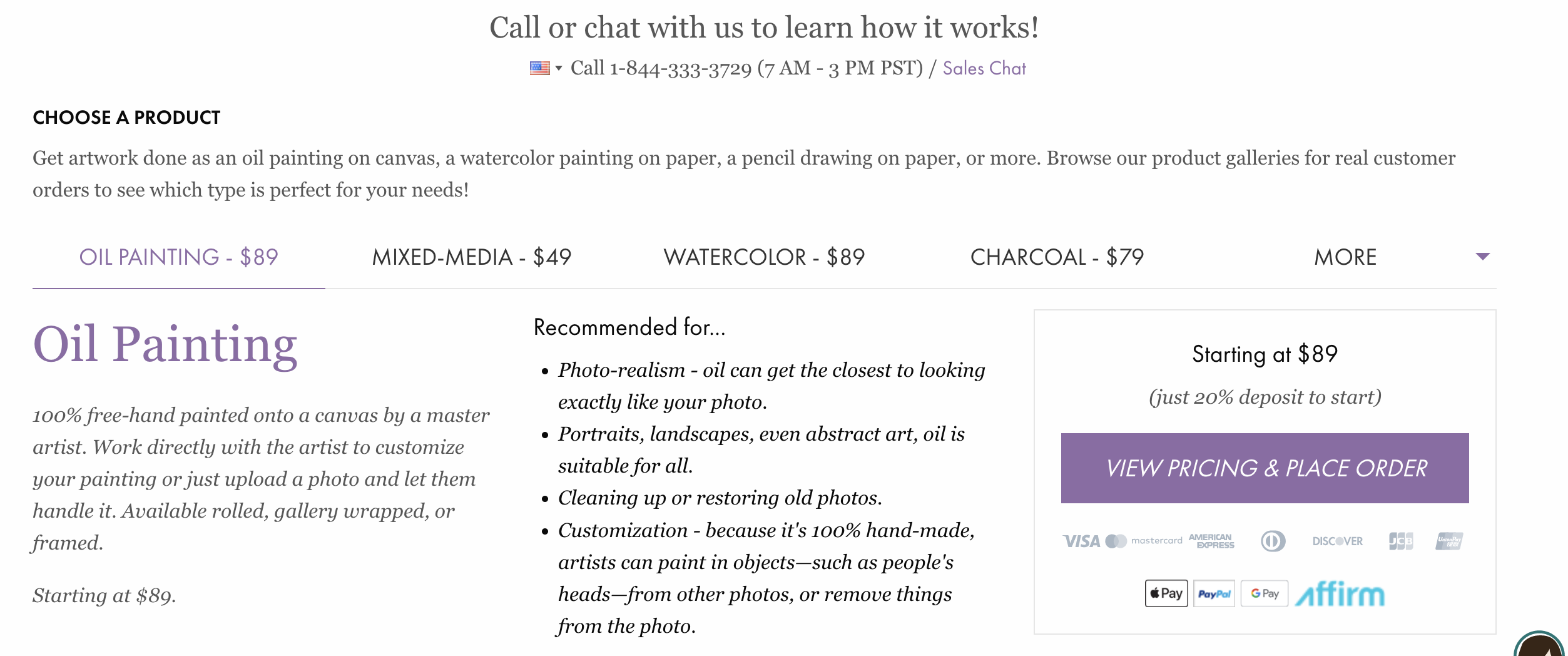
Task: Click the Diners Club card icon
Action: coord(1273,541)
